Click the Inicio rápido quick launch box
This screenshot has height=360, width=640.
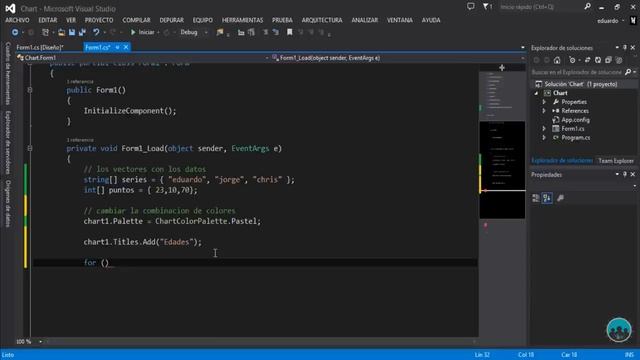[x=541, y=7]
